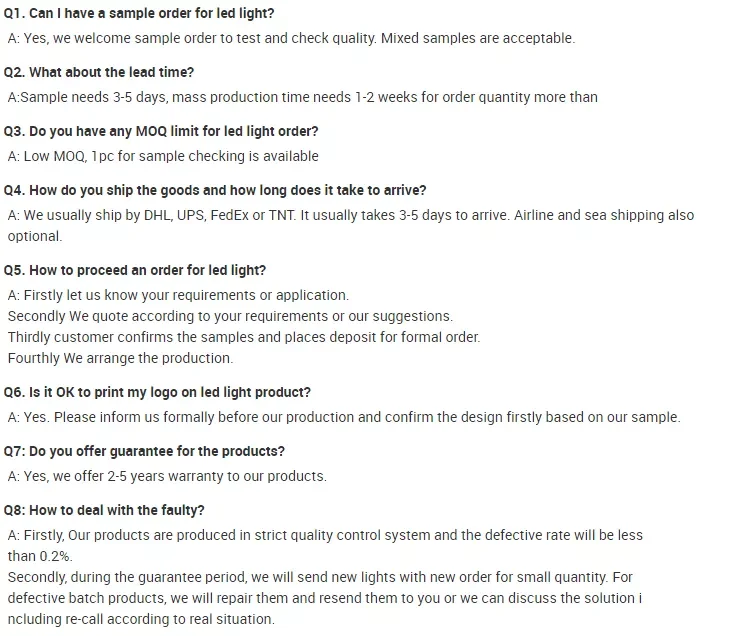Click the Thirdly customer confirms samples line
This screenshot has width=753, height=636.
click(x=244, y=337)
